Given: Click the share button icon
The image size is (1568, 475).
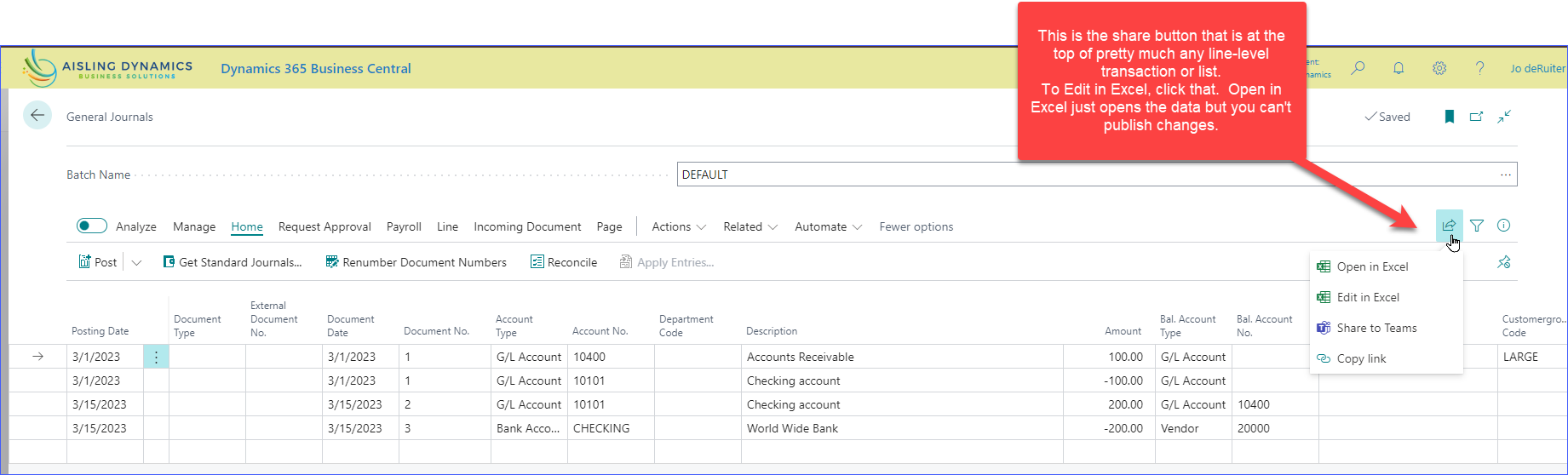Looking at the screenshot, I should click(x=1449, y=226).
